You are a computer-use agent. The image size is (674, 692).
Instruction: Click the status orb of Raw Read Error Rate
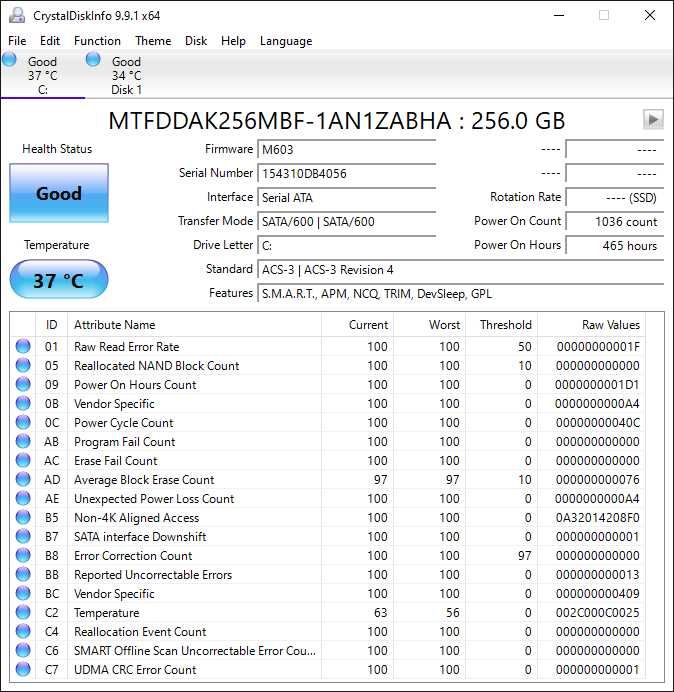[23, 346]
